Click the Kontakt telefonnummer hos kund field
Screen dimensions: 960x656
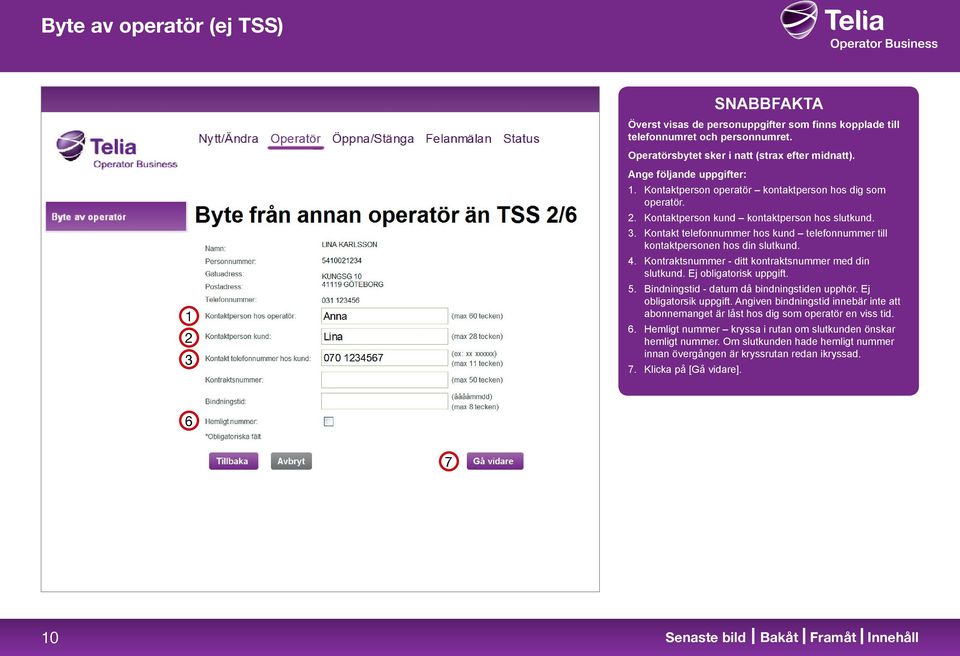click(384, 358)
